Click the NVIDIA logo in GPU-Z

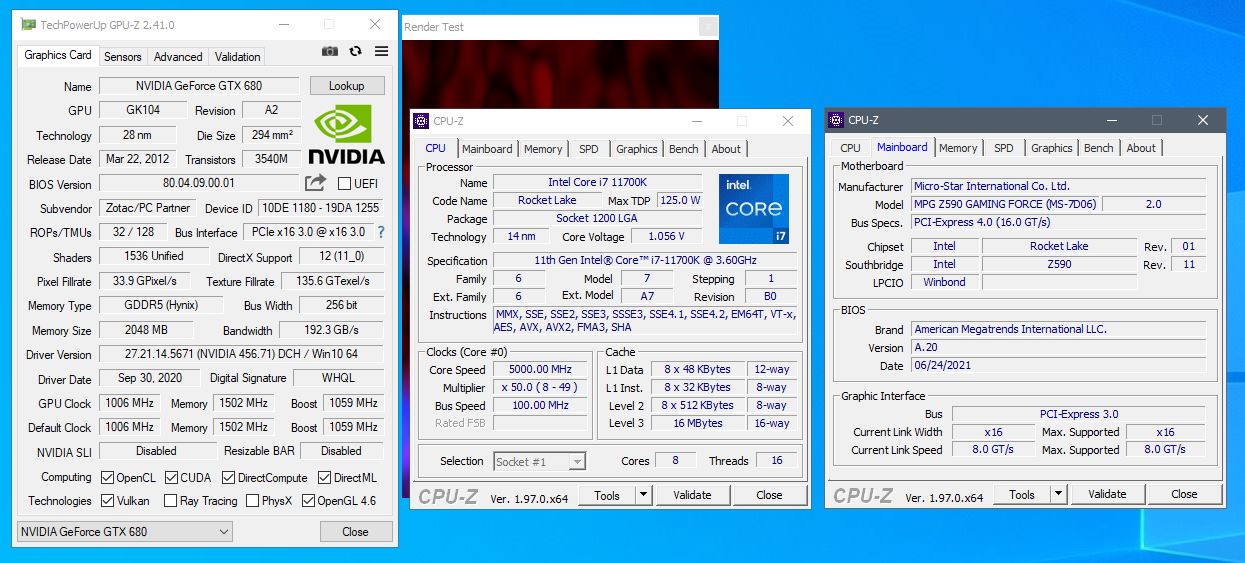click(346, 134)
